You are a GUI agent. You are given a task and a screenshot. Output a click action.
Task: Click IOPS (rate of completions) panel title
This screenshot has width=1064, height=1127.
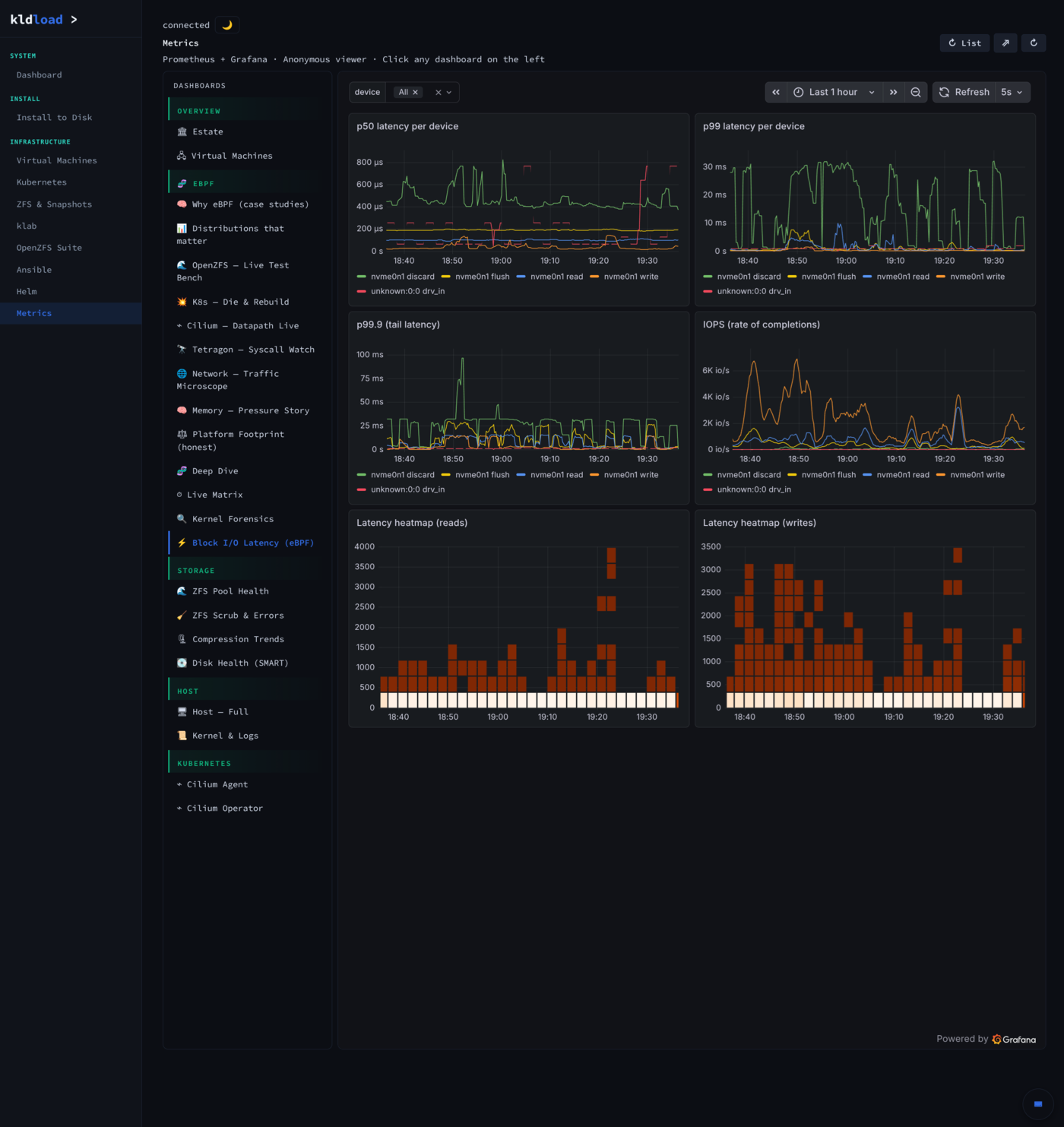(762, 324)
